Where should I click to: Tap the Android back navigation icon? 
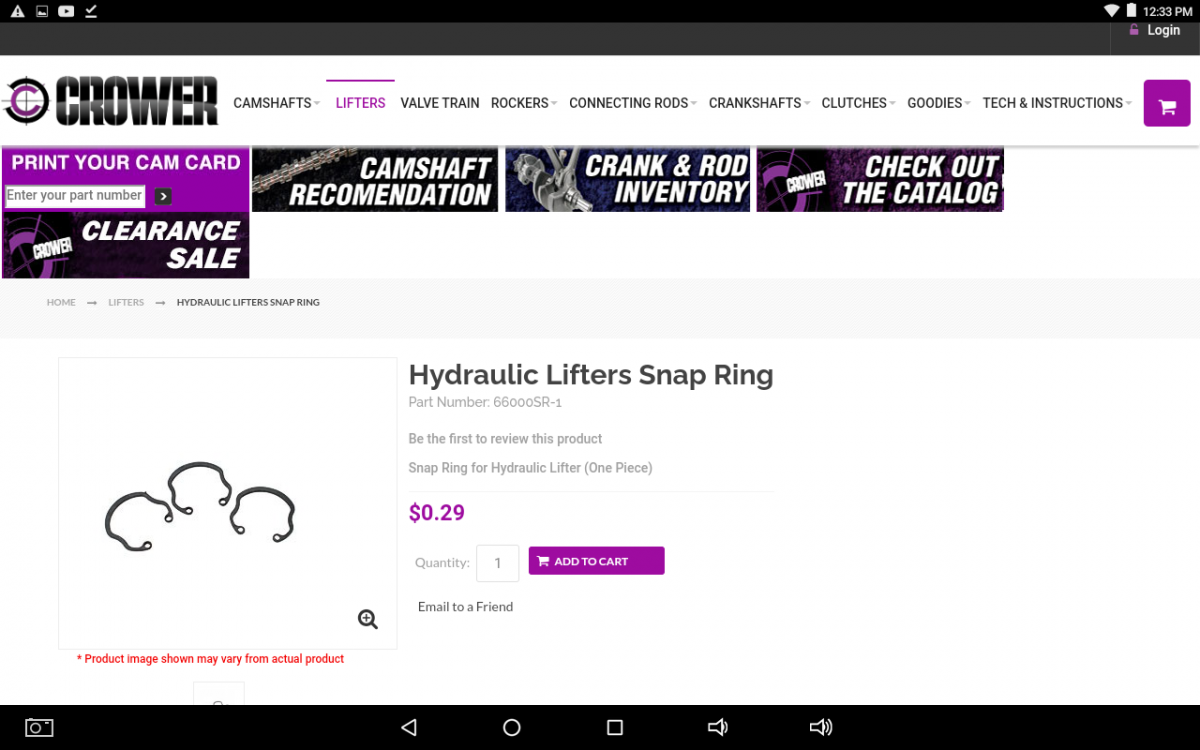[x=408, y=727]
